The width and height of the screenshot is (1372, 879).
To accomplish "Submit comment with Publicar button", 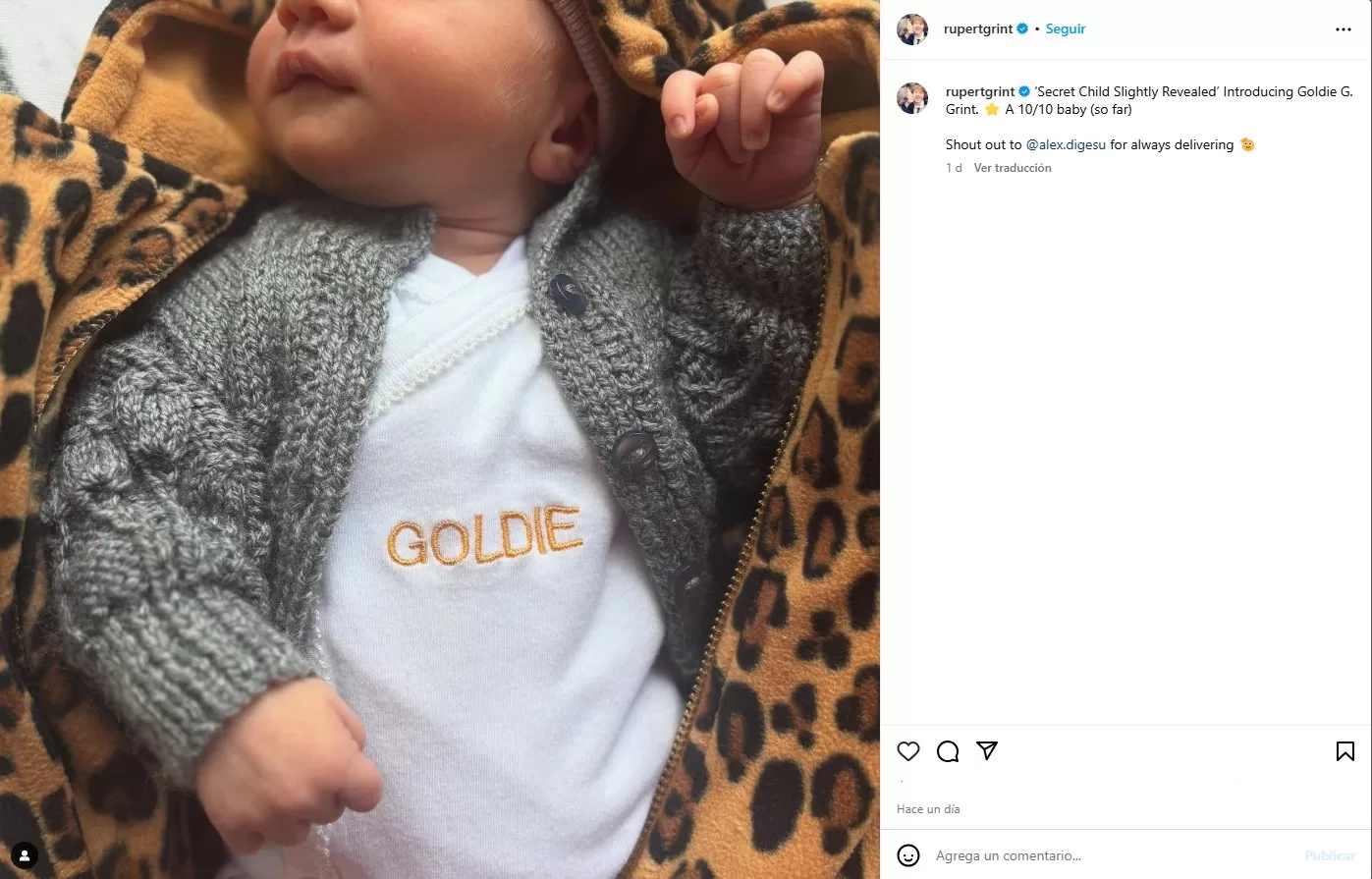I will [x=1330, y=855].
